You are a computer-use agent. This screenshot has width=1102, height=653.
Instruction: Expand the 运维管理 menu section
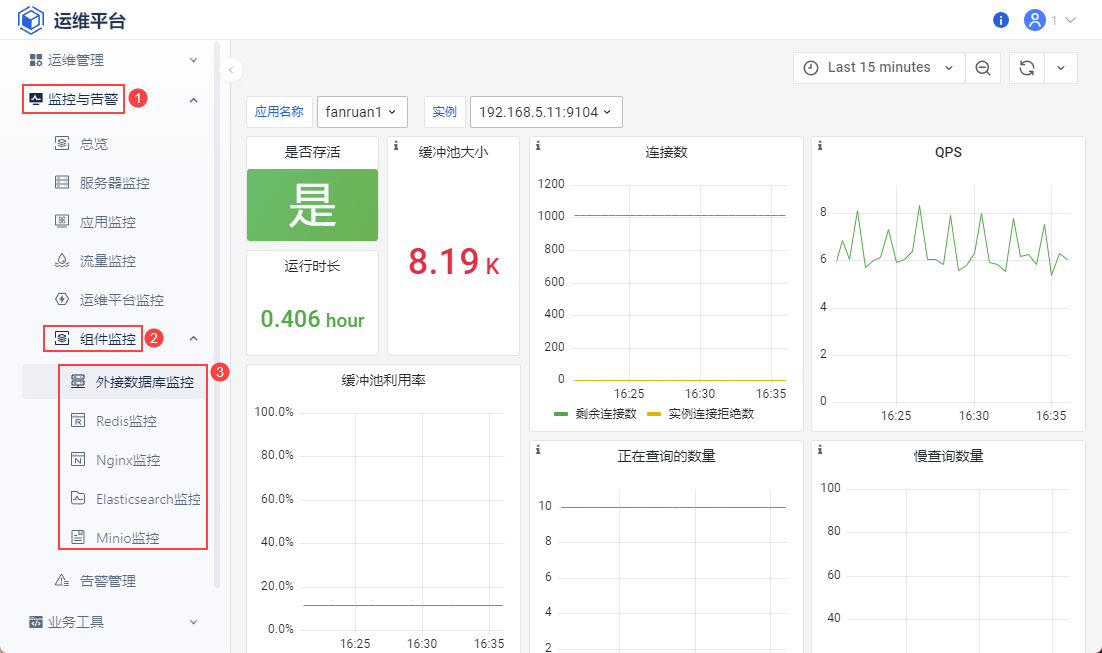click(x=112, y=60)
